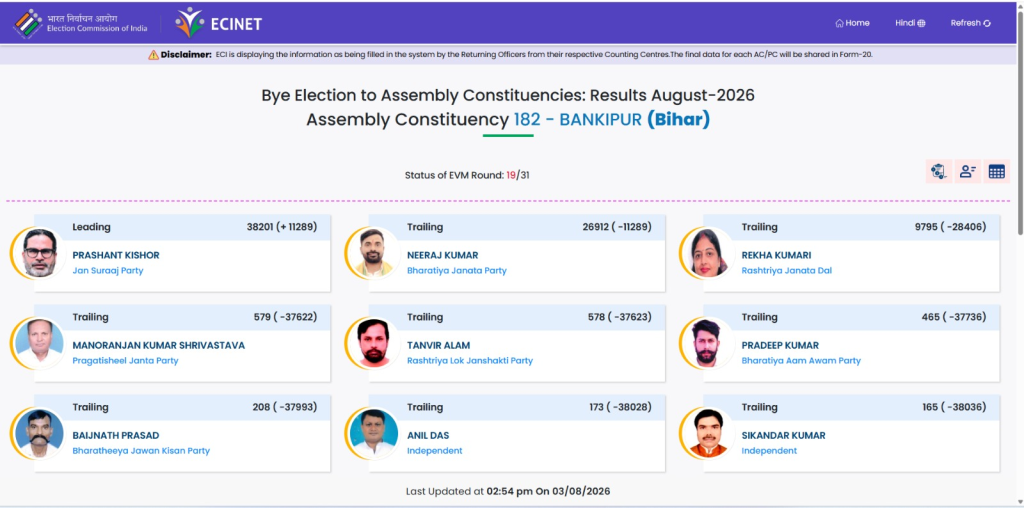The height and width of the screenshot is (508, 1024).
Task: Open the round-wise clipboard view icon
Action: [938, 172]
